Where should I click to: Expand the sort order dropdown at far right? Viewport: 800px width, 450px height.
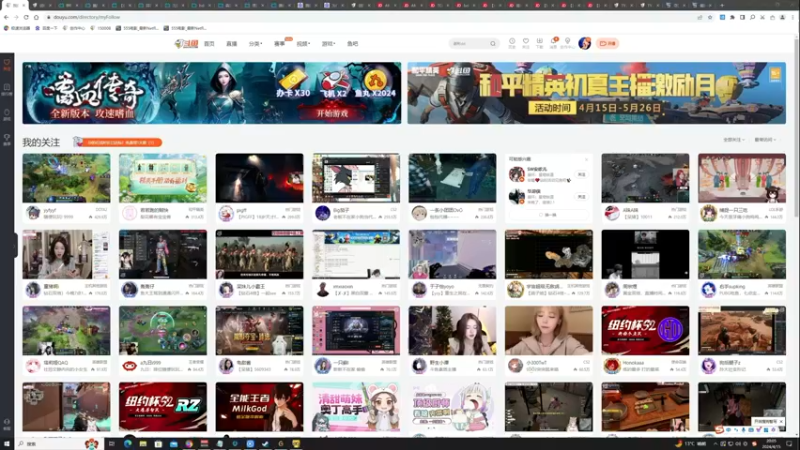click(x=765, y=140)
